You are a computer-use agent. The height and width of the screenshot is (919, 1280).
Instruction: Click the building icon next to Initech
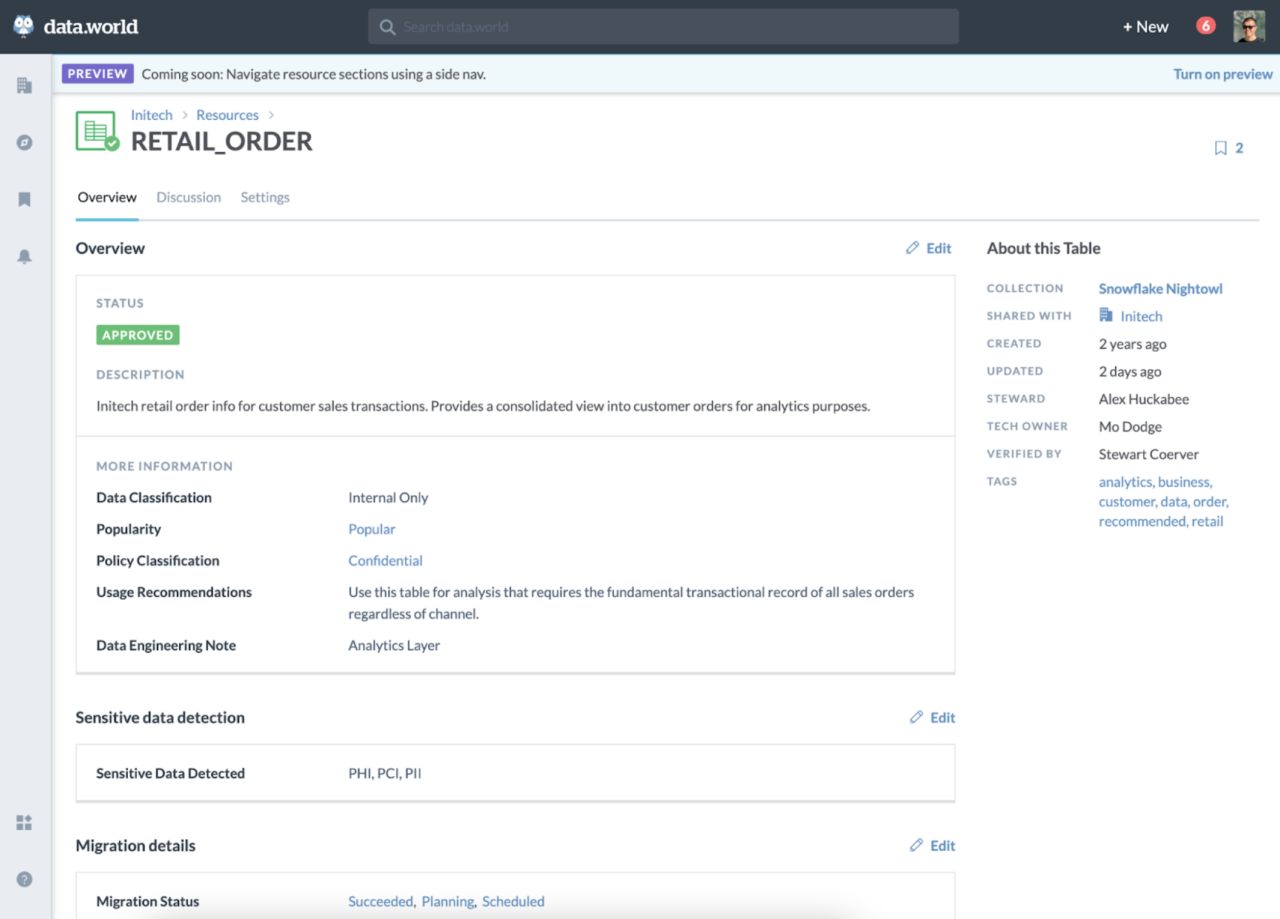(1106, 315)
